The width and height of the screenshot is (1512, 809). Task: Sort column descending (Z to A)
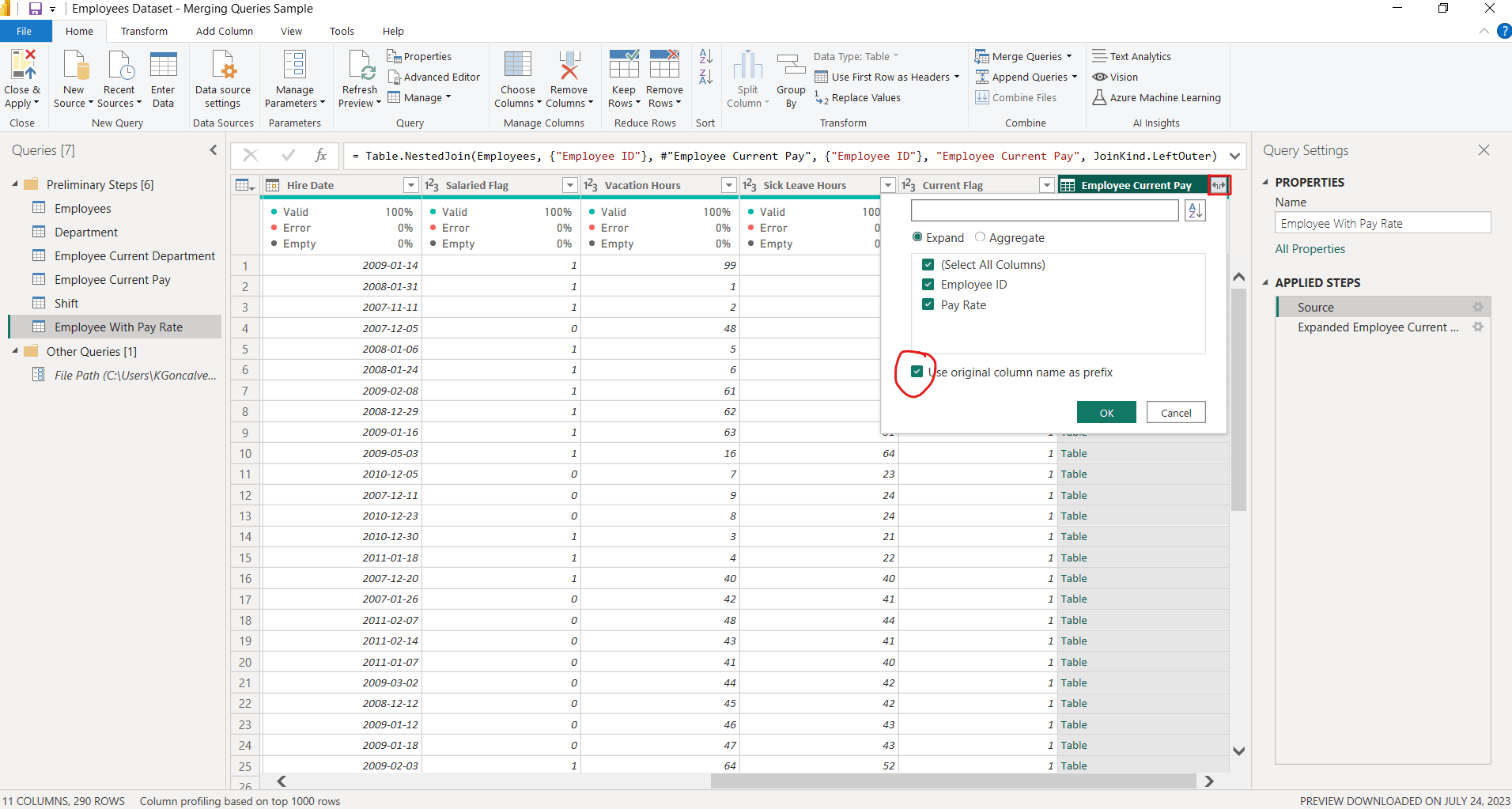[706, 77]
